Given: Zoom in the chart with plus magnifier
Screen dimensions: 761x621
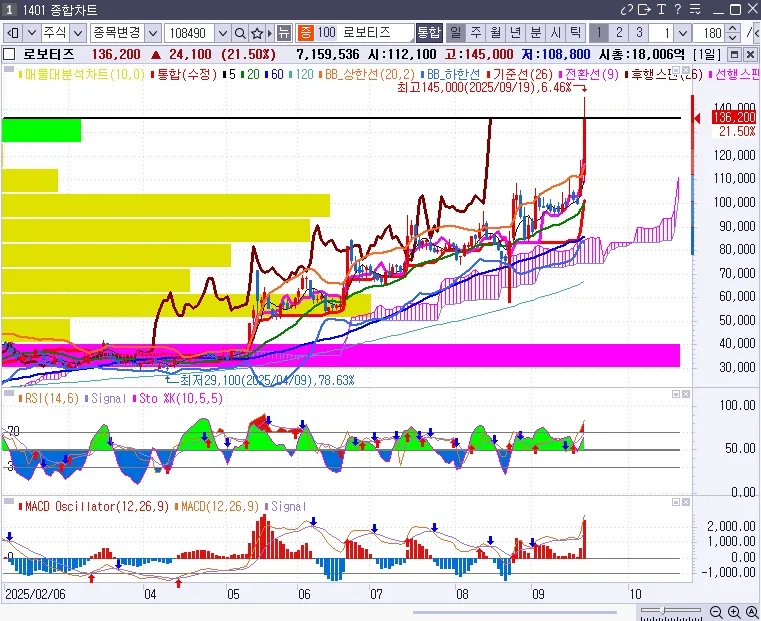Looking at the screenshot, I should tap(734, 611).
